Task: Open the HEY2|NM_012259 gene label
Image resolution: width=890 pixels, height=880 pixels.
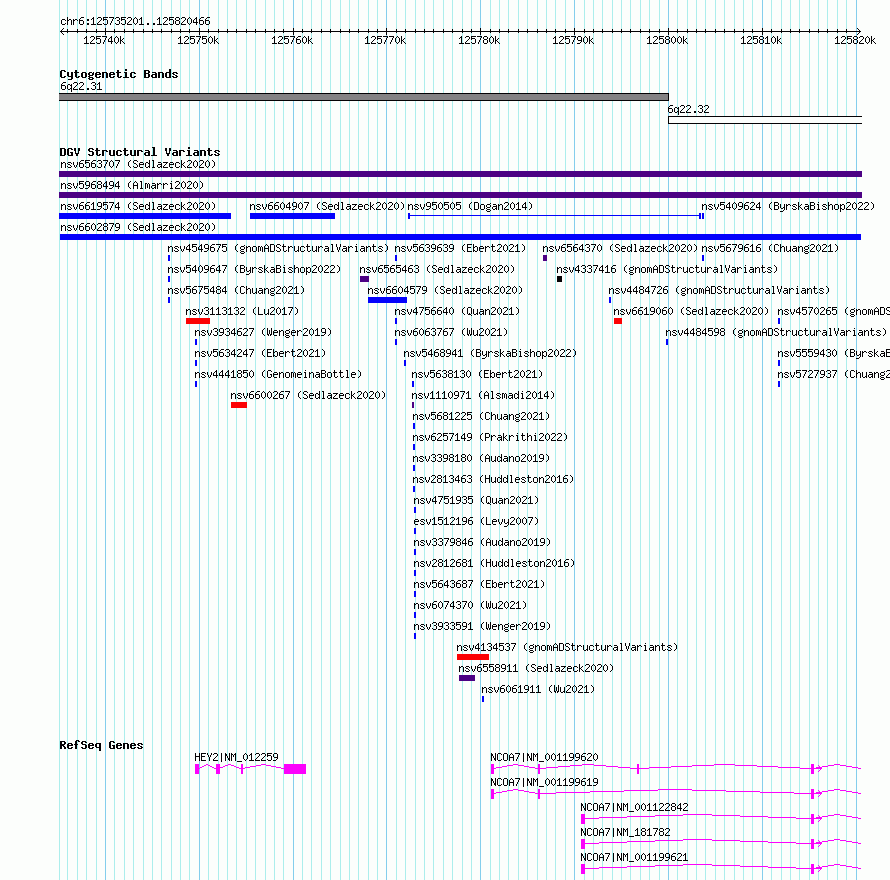Action: (x=237, y=757)
